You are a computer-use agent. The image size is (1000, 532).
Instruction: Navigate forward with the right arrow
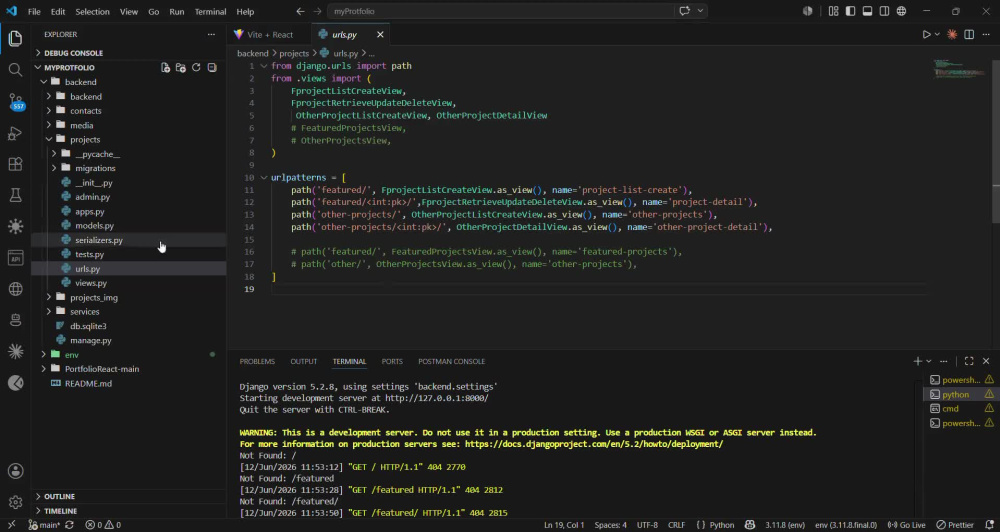click(318, 11)
